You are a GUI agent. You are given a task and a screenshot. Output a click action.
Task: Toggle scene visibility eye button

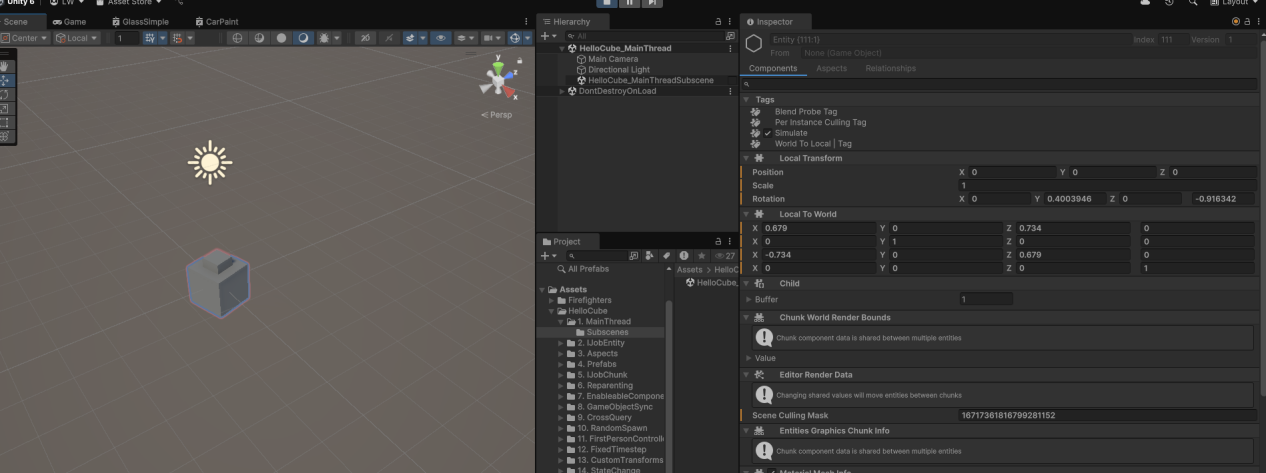[x=441, y=38]
